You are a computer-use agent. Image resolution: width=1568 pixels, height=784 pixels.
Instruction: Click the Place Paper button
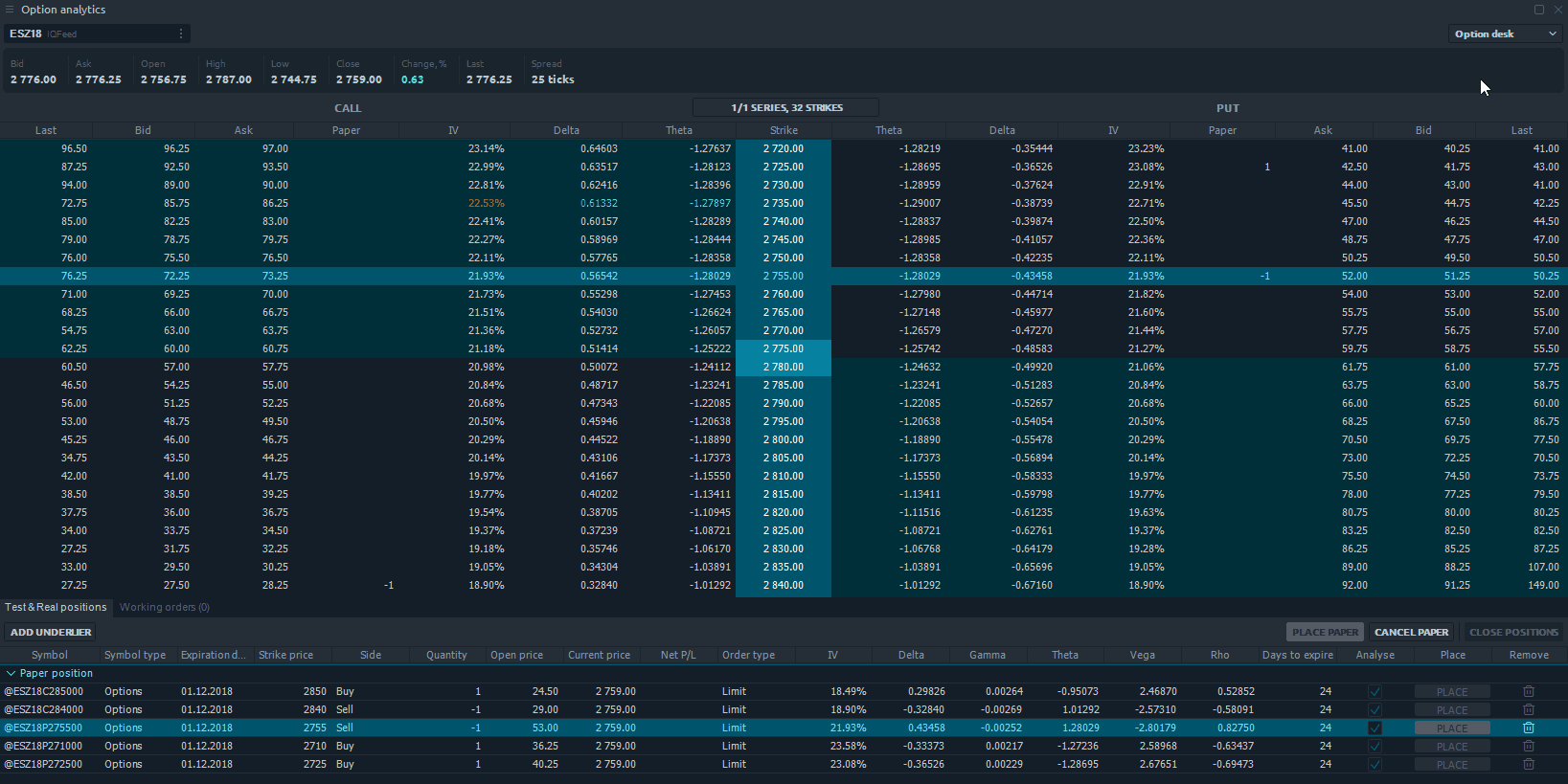point(1324,632)
